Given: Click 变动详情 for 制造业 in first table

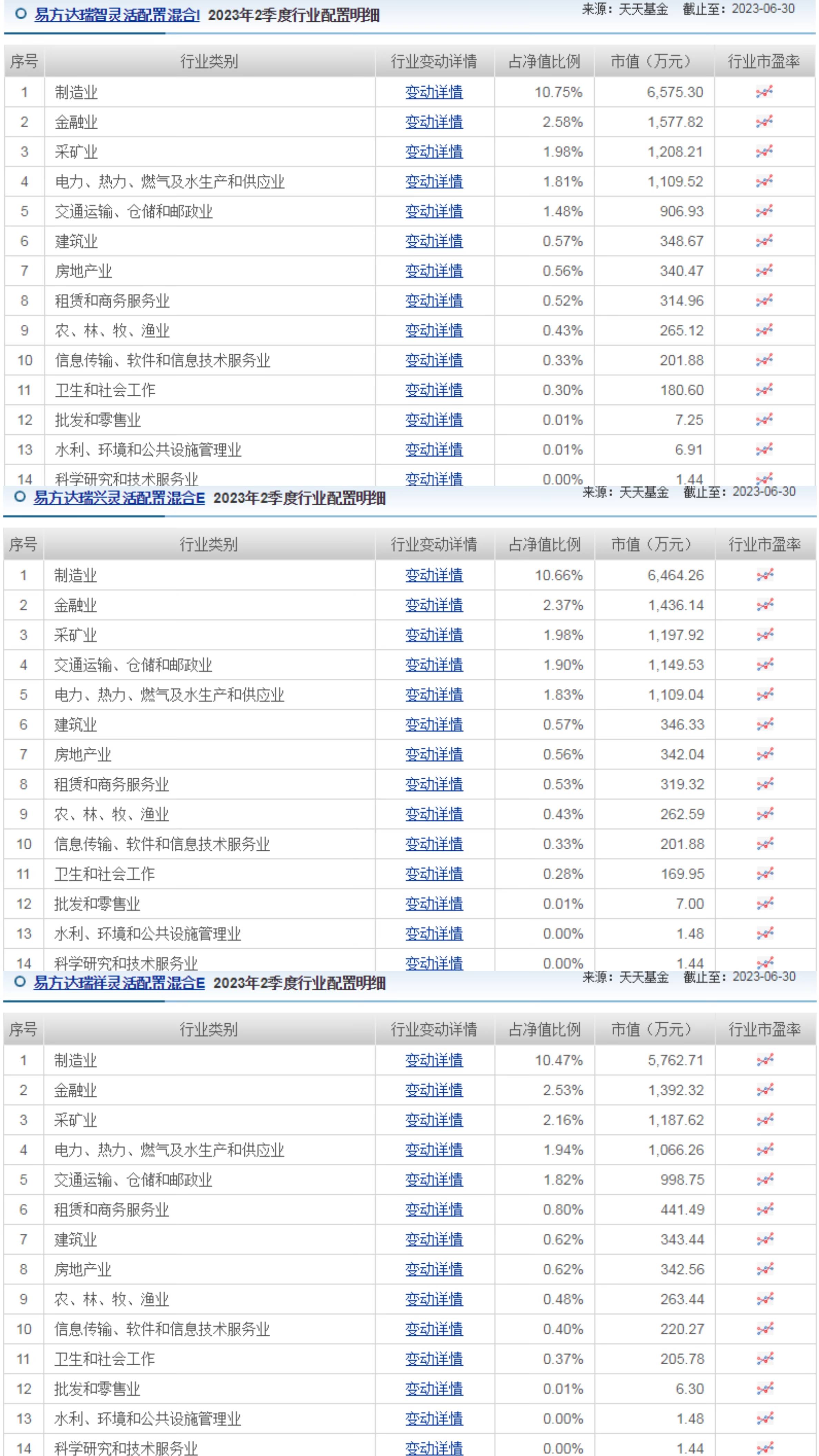Looking at the screenshot, I should [434, 92].
